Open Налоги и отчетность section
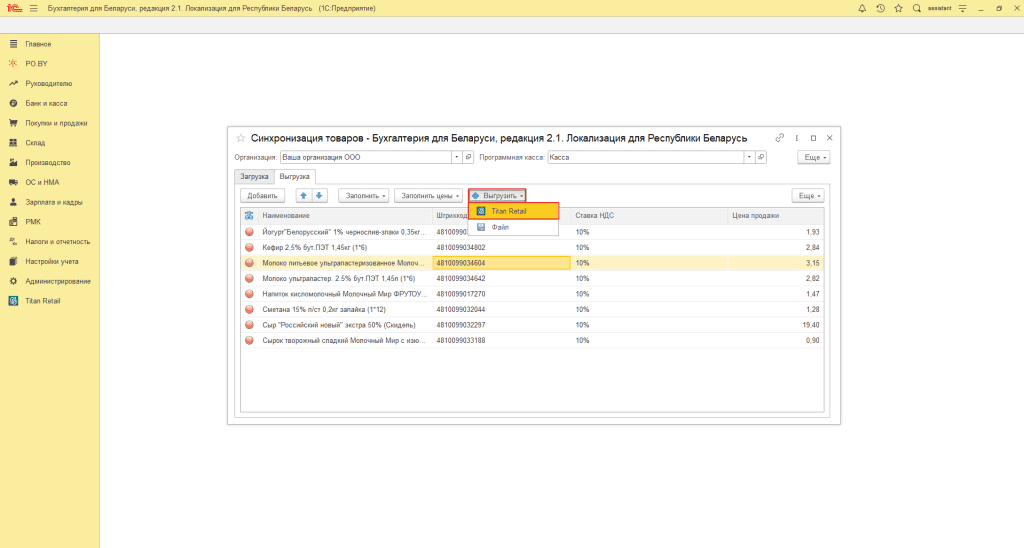Screen dimensions: 1024x548 pos(57,242)
